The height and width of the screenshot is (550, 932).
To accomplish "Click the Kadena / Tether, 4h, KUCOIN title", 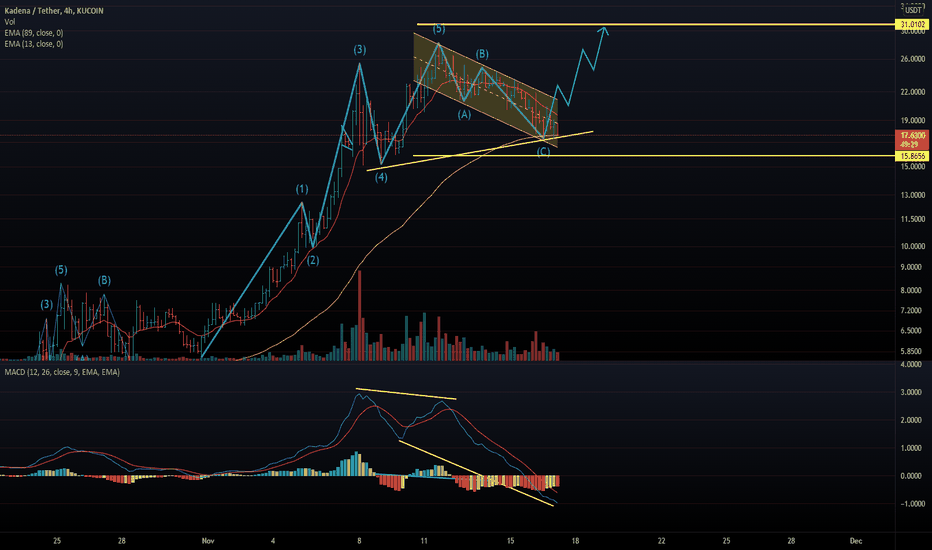I will pos(54,11).
